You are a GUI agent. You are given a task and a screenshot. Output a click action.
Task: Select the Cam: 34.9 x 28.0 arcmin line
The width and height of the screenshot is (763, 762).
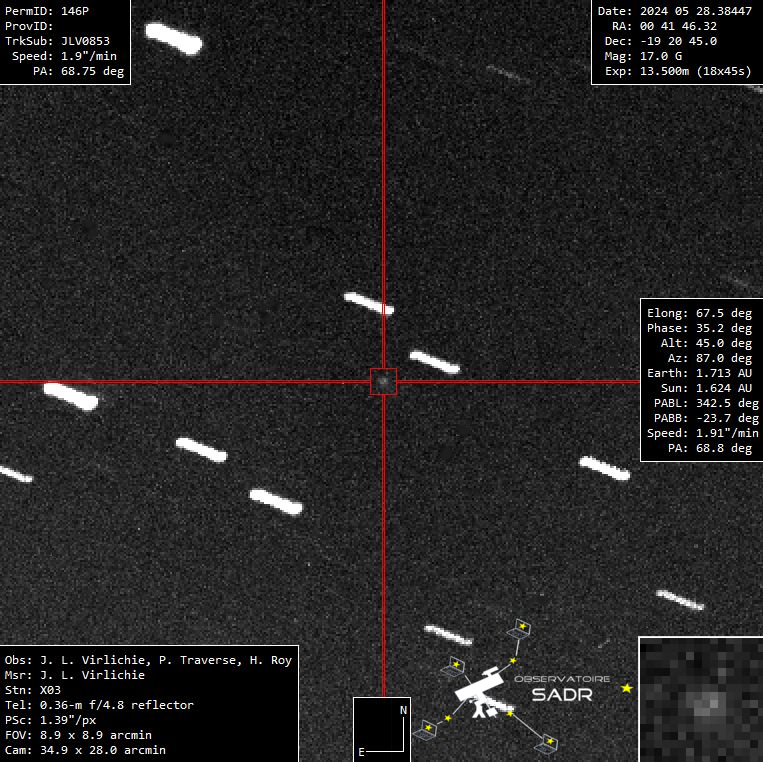[85, 750]
